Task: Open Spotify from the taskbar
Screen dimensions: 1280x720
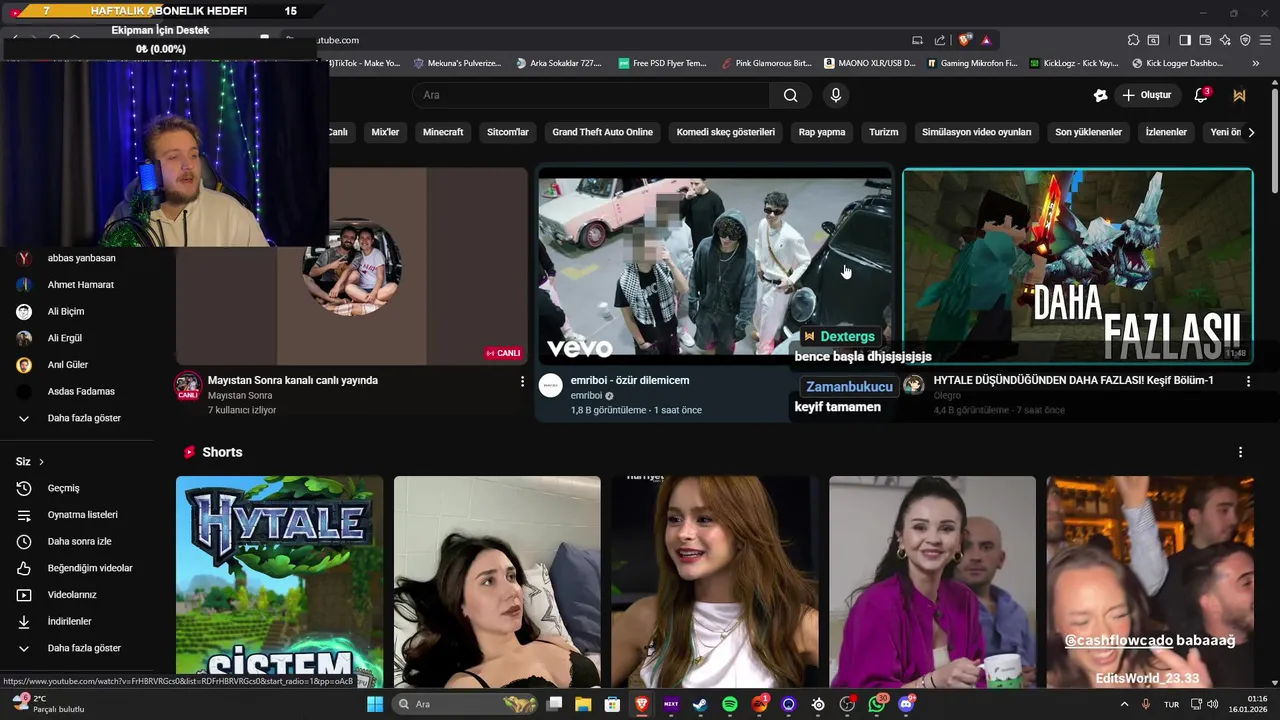Action: (729, 704)
